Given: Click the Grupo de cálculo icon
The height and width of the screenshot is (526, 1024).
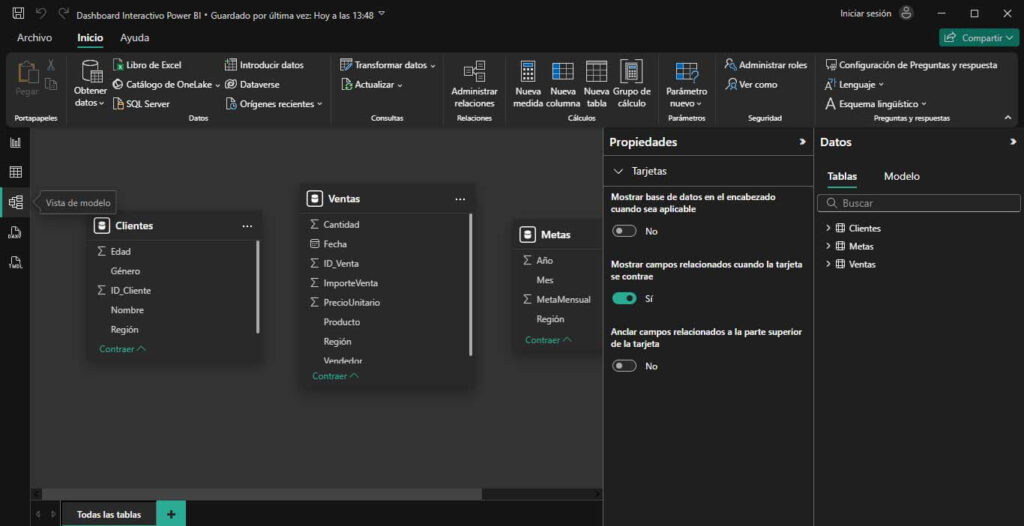Looking at the screenshot, I should 631,72.
